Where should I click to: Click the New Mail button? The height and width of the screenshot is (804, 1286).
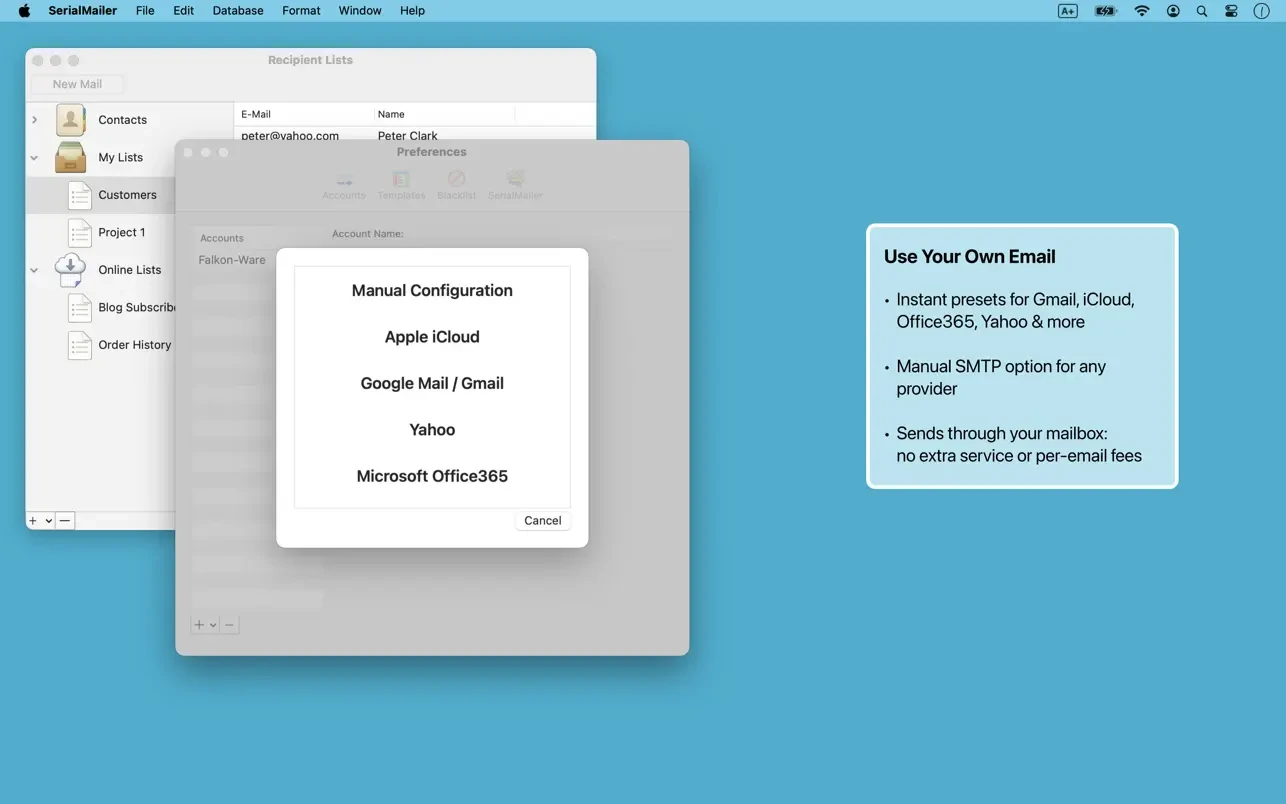77,84
